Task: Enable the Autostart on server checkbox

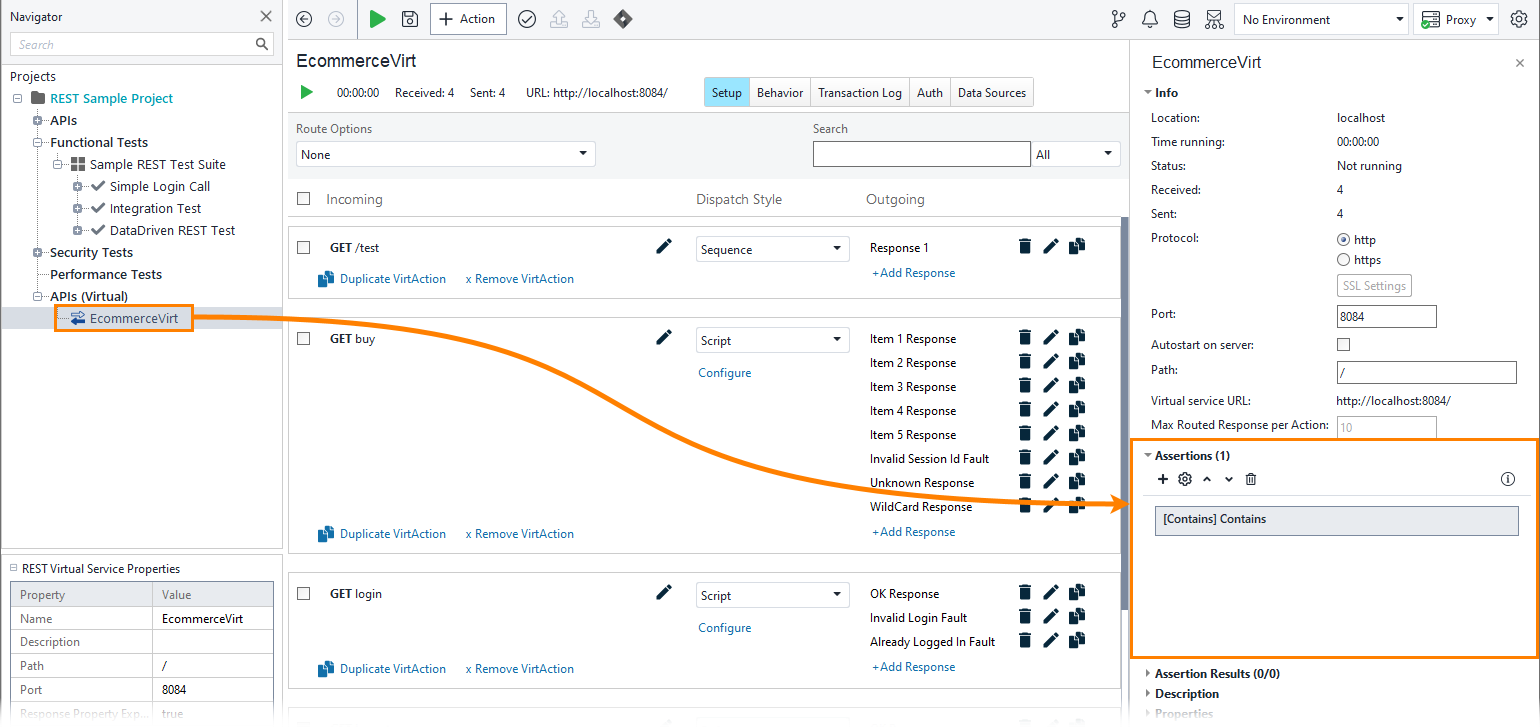Action: point(1343,344)
